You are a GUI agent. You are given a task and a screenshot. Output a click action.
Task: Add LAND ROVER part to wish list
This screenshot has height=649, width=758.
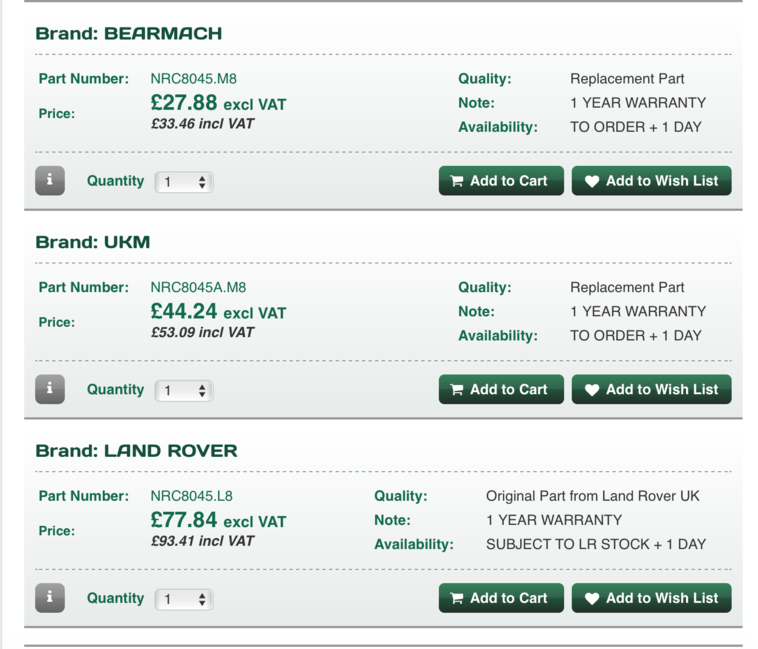(652, 598)
